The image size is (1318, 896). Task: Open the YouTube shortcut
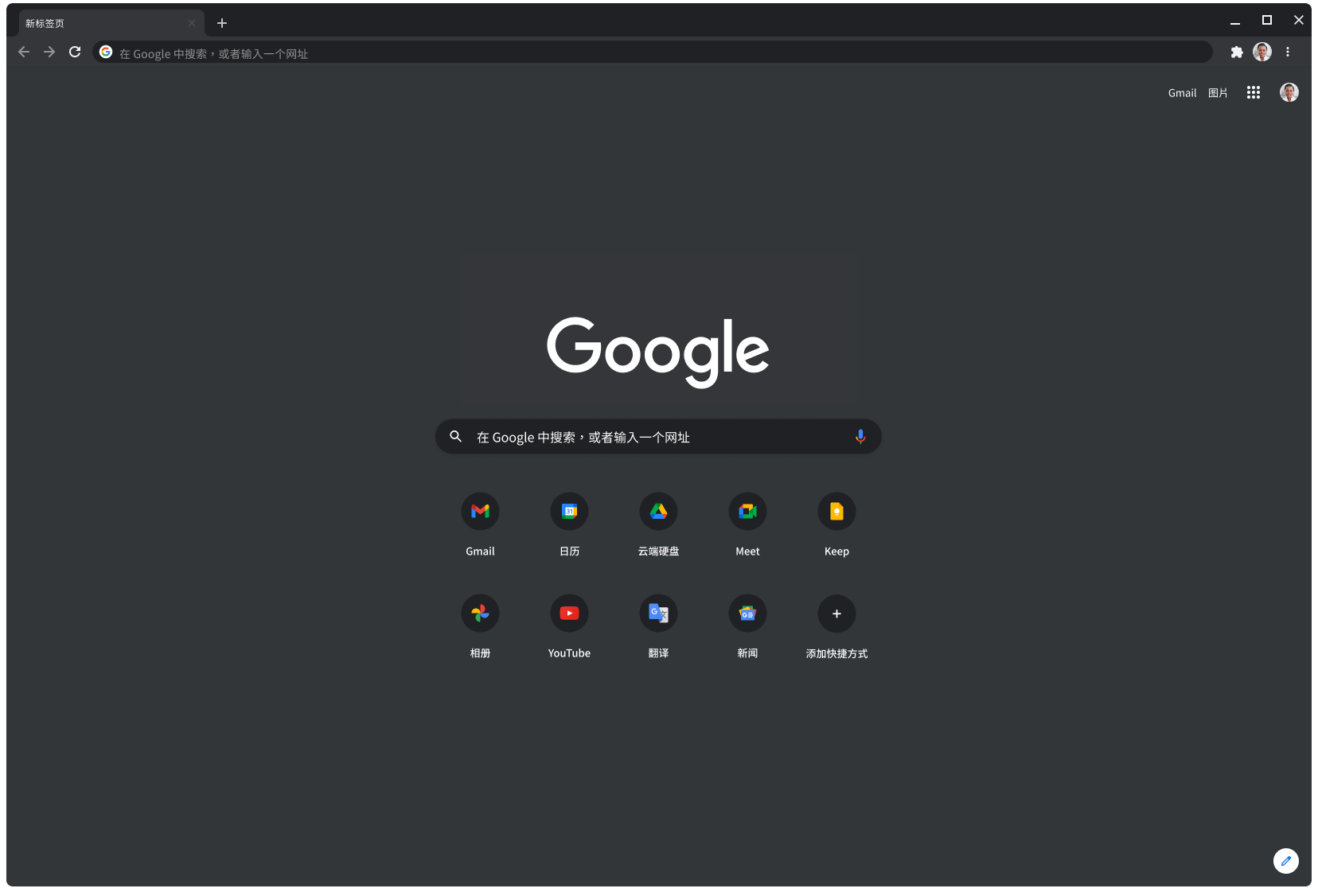pyautogui.click(x=569, y=613)
